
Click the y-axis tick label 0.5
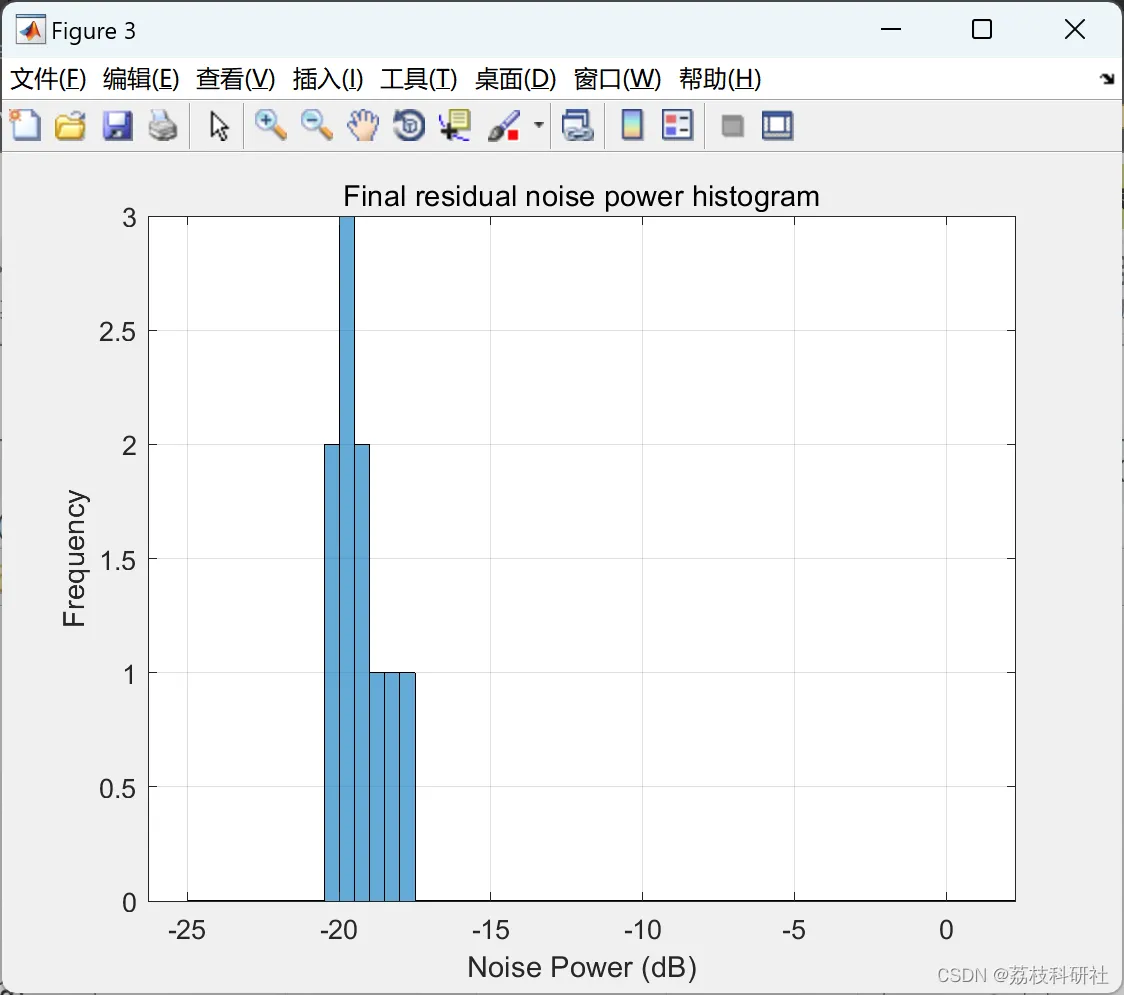tap(118, 789)
